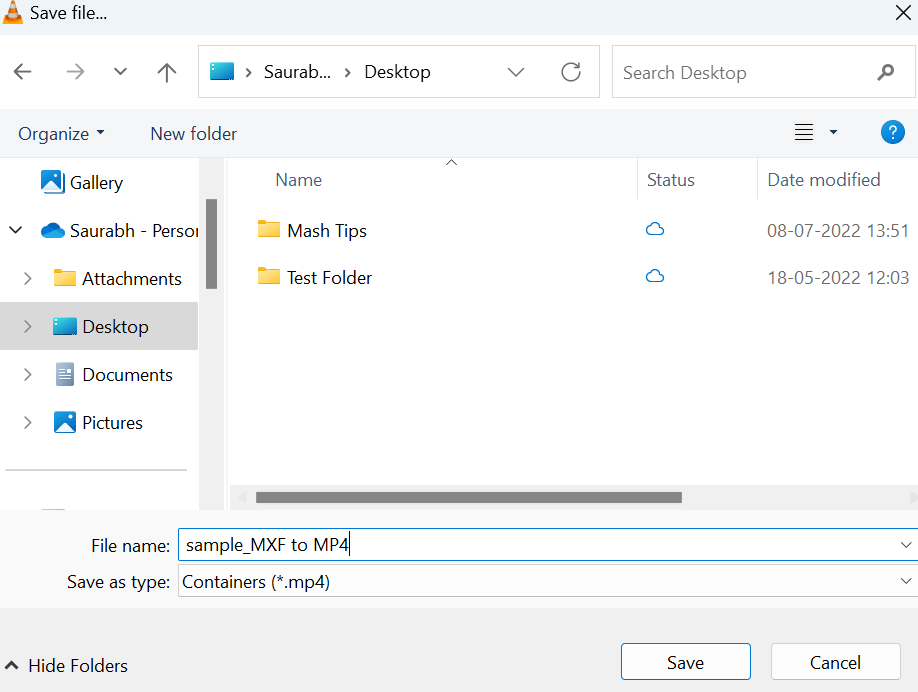Select Desktop in the address breadcrumb
Image resolution: width=918 pixels, height=692 pixels.
(398, 72)
